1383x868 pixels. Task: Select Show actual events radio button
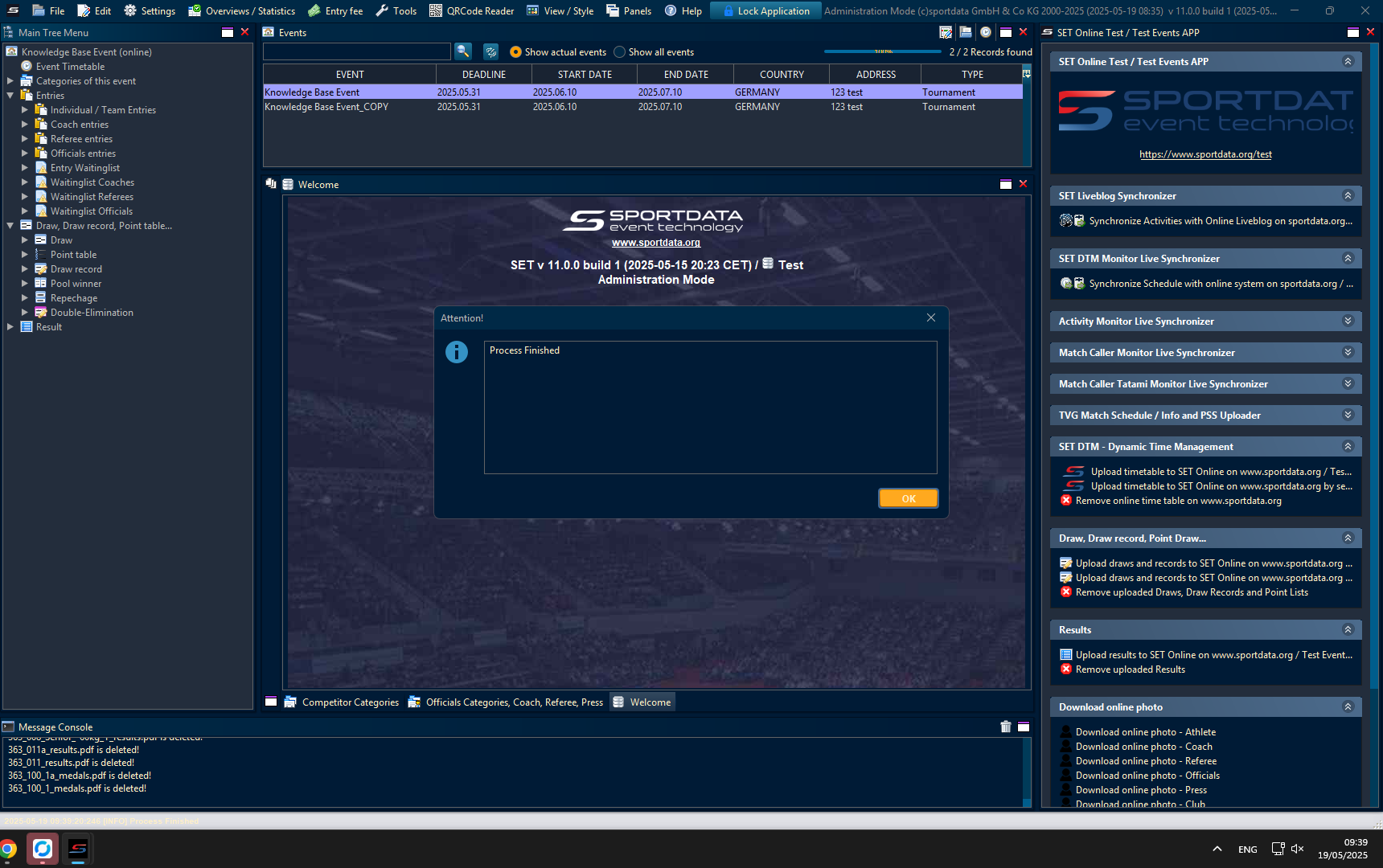coord(515,51)
